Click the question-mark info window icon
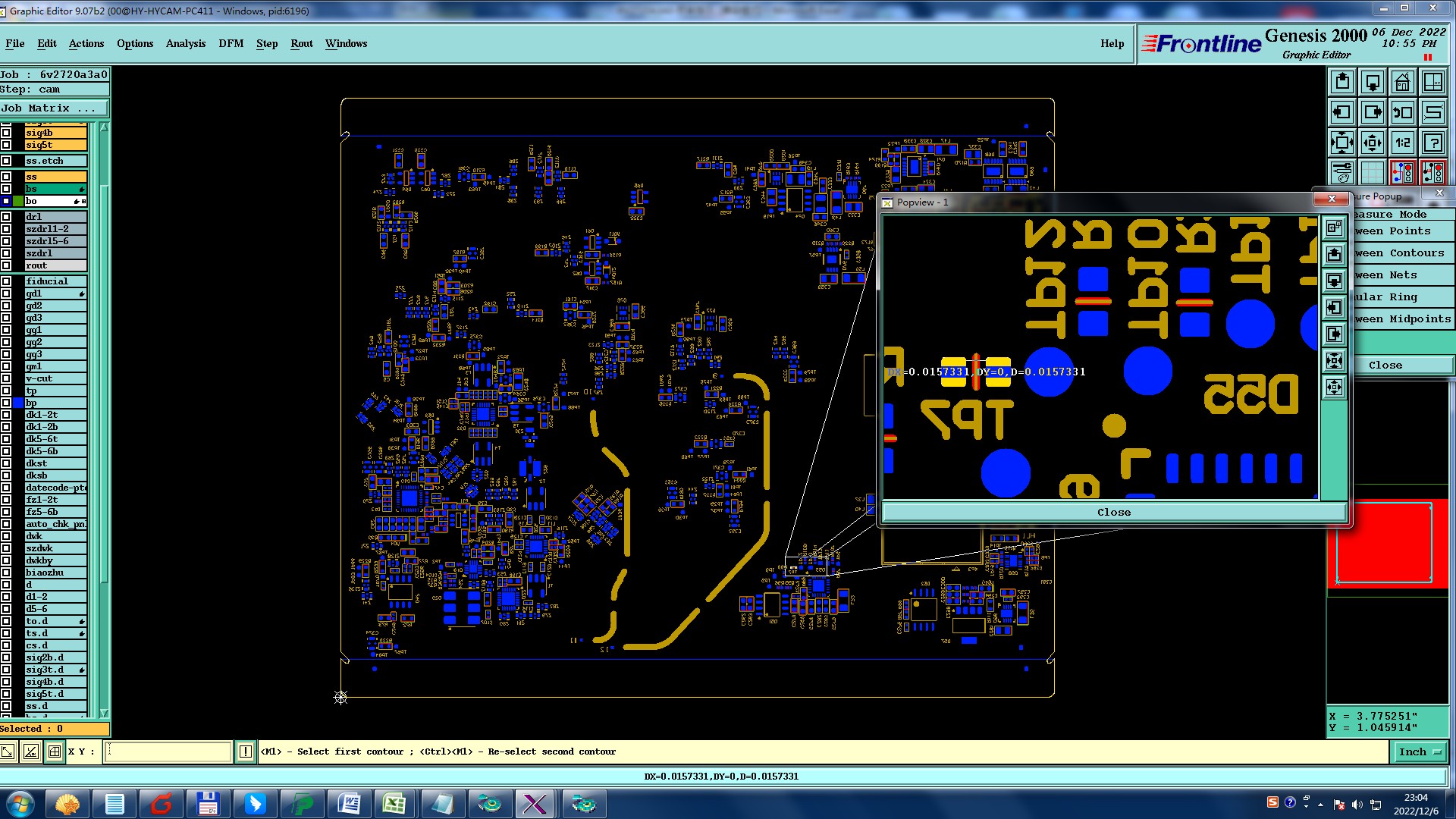Screen dimensions: 1456x819 [1432, 143]
